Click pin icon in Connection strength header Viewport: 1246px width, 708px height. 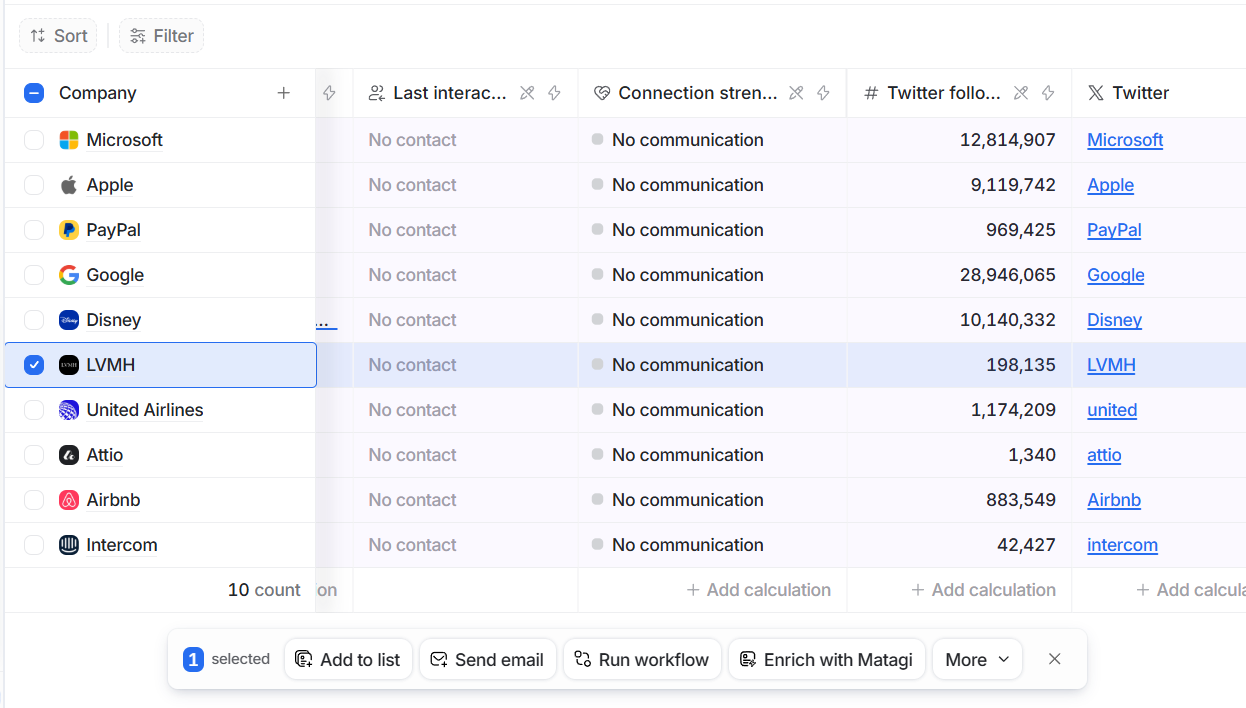[x=796, y=93]
